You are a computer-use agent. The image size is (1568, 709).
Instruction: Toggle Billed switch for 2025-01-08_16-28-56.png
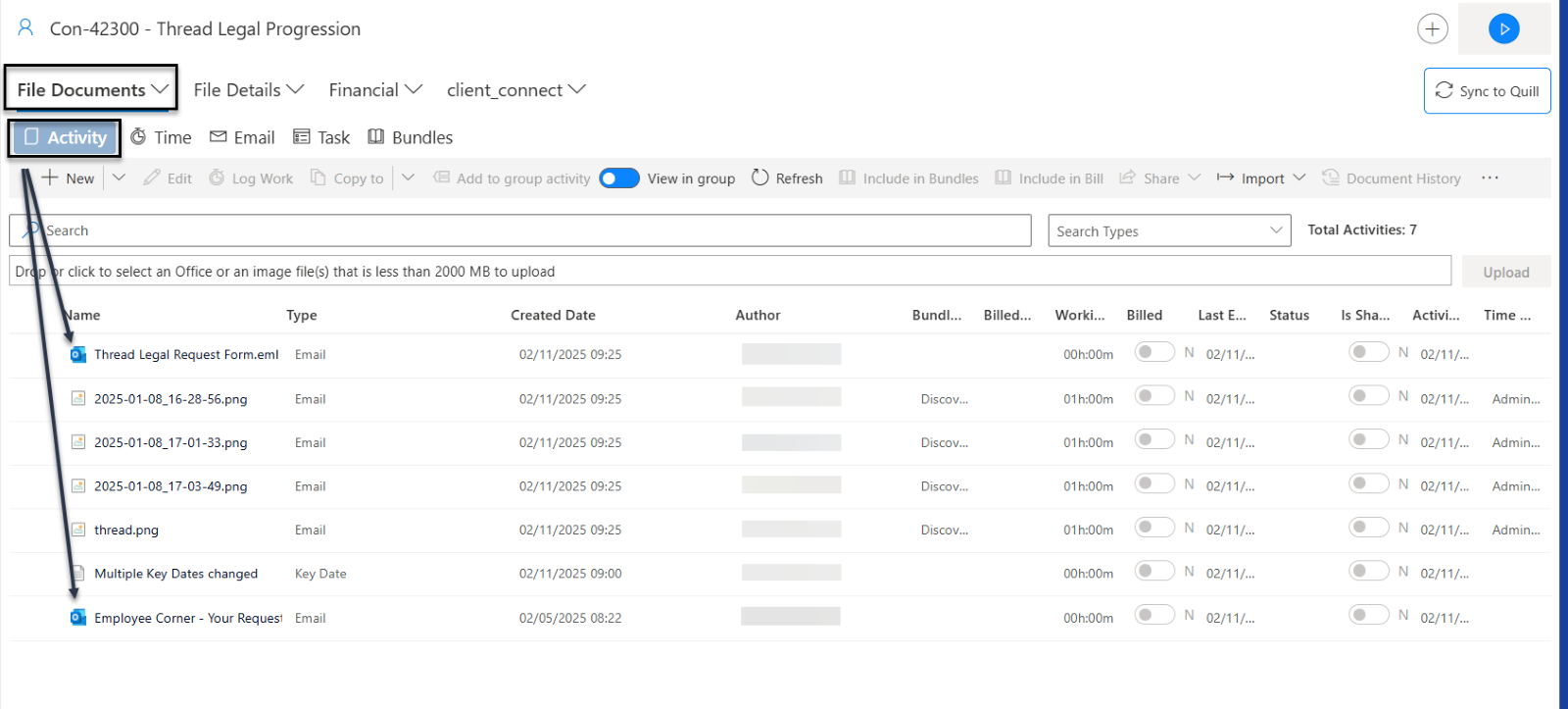coord(1154,395)
